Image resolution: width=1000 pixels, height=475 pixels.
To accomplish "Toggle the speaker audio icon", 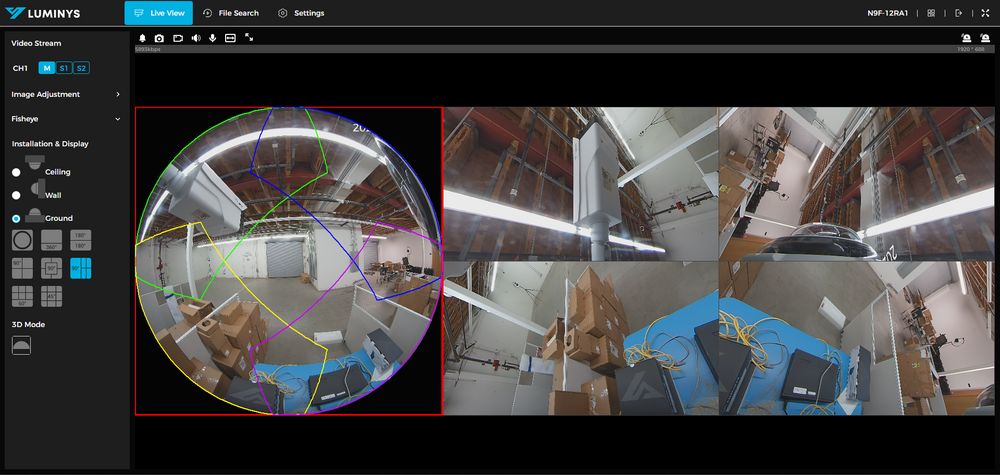I will coord(196,38).
